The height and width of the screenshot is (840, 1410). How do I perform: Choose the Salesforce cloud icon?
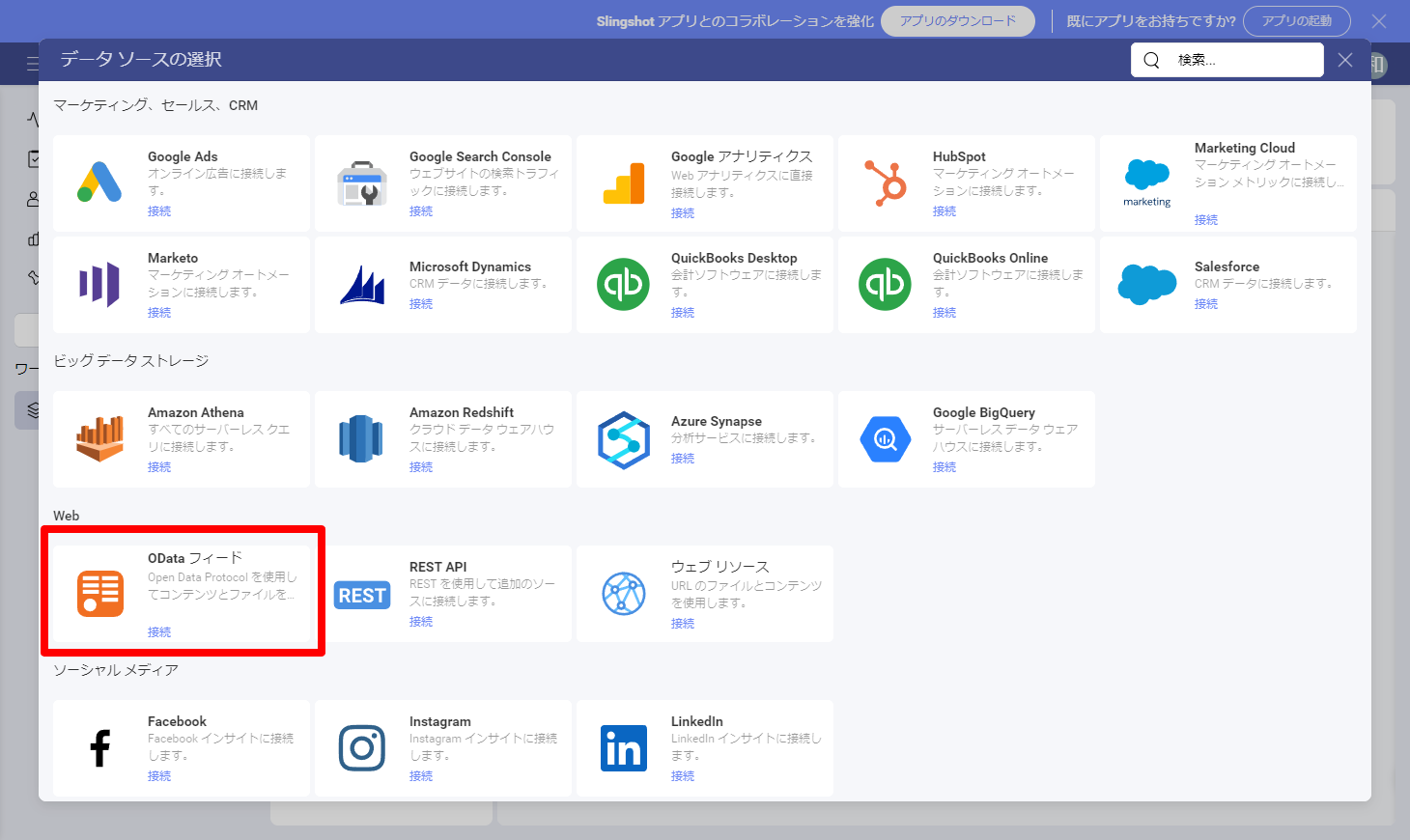[x=1147, y=284]
